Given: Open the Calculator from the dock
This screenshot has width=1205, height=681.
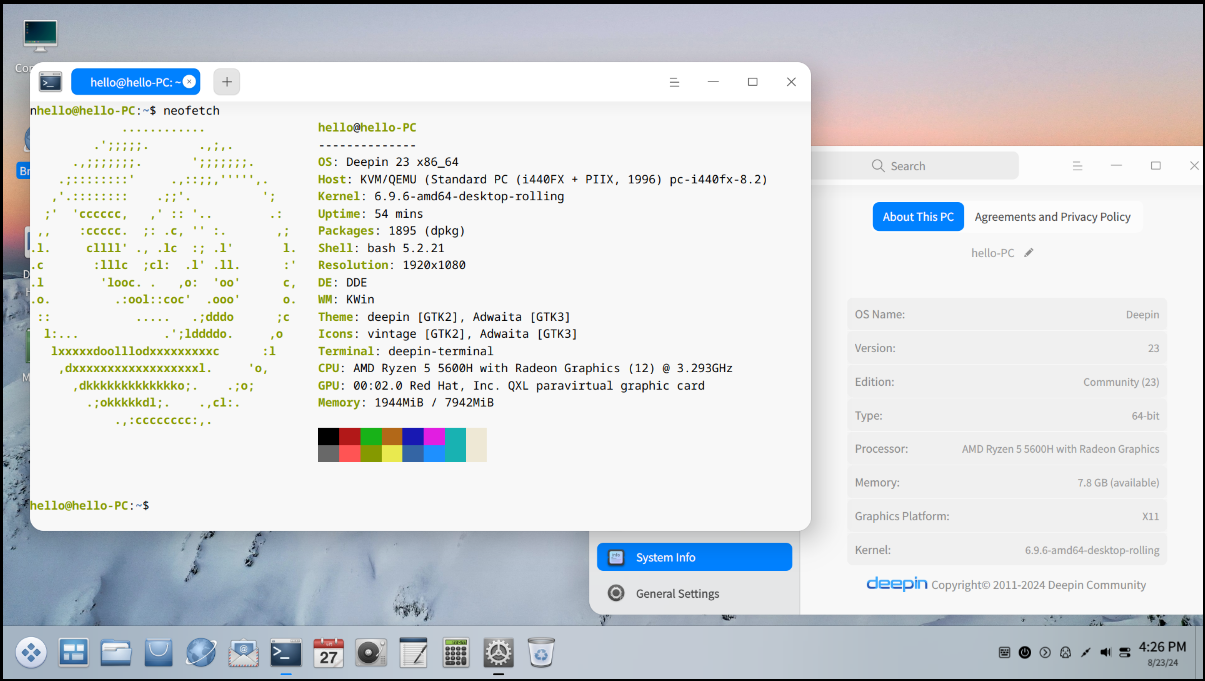Looking at the screenshot, I should tap(456, 652).
